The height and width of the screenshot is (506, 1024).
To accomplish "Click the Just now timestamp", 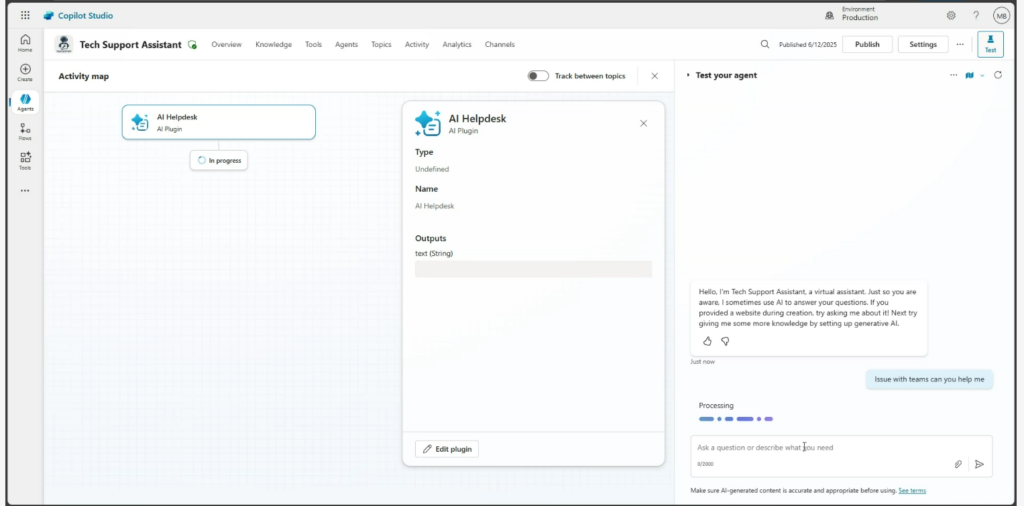I will 702,362.
